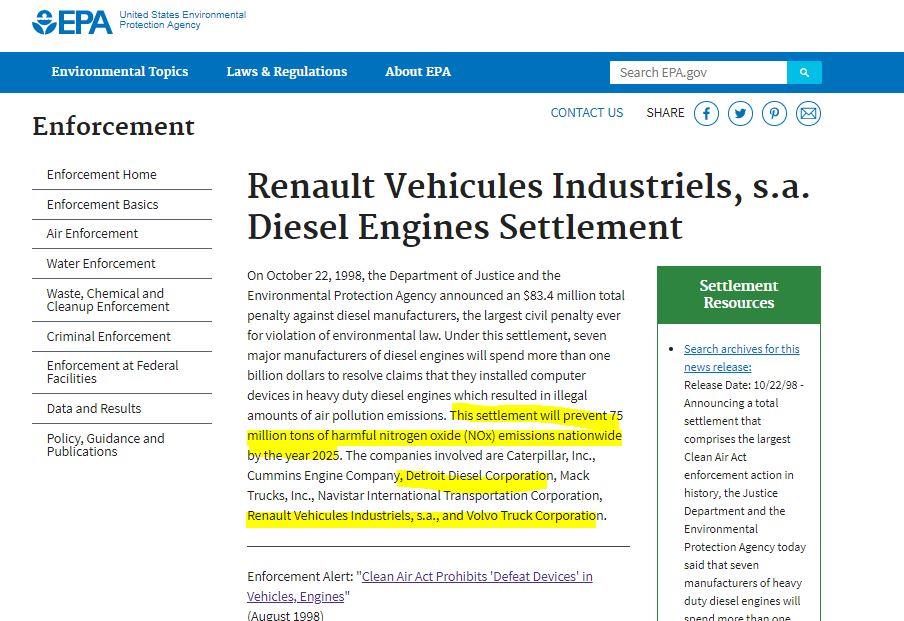Go to Enforcement Home
Screen dimensions: 904x621
pos(101,175)
